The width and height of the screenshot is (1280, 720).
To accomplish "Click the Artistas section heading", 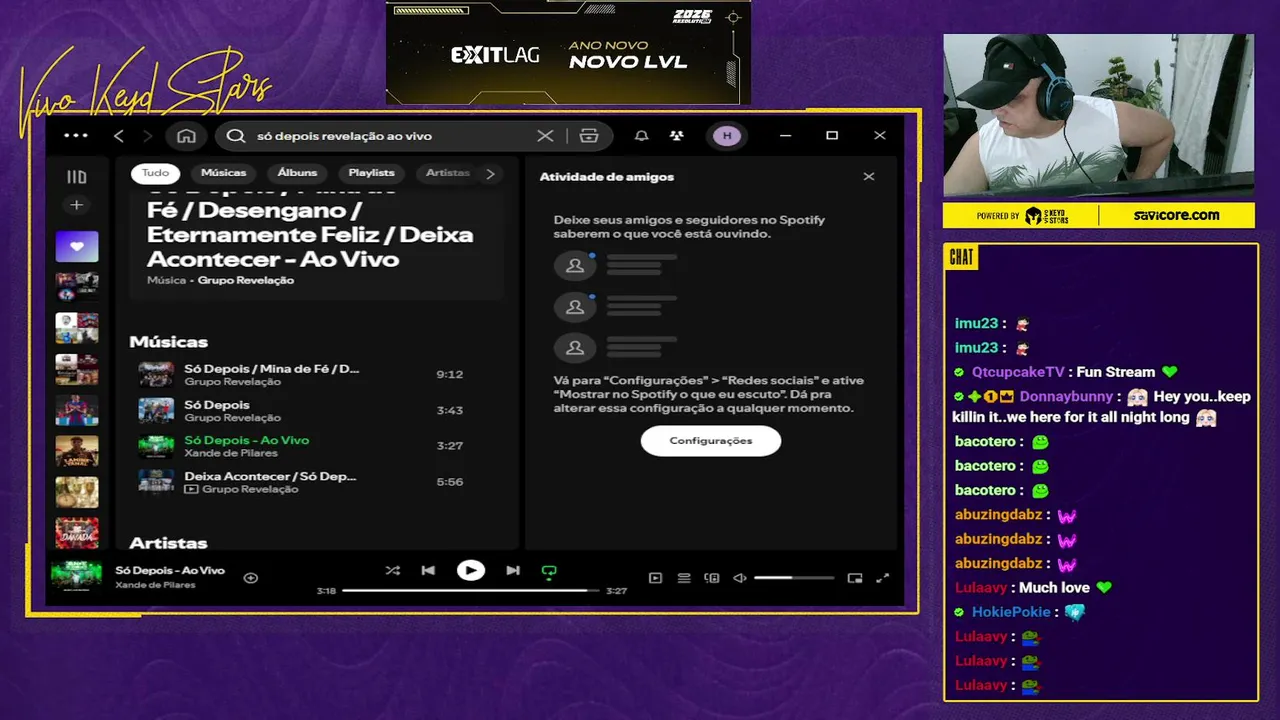I will click(x=168, y=543).
